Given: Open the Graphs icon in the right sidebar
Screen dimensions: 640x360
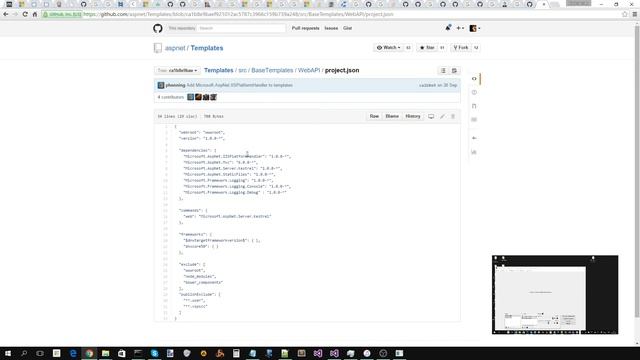Looking at the screenshot, I should click(x=474, y=152).
